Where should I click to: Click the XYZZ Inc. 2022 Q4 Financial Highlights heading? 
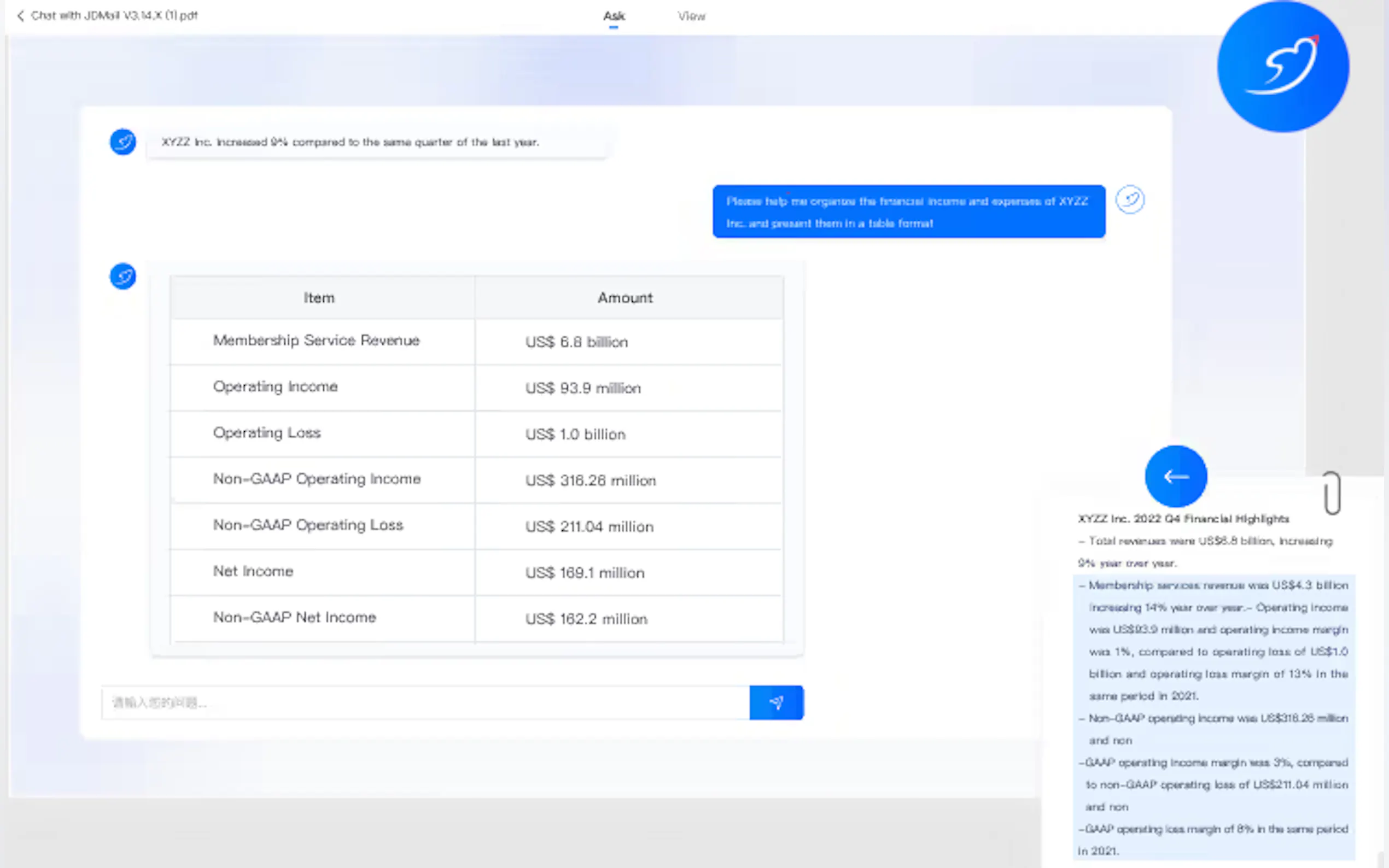point(1183,519)
